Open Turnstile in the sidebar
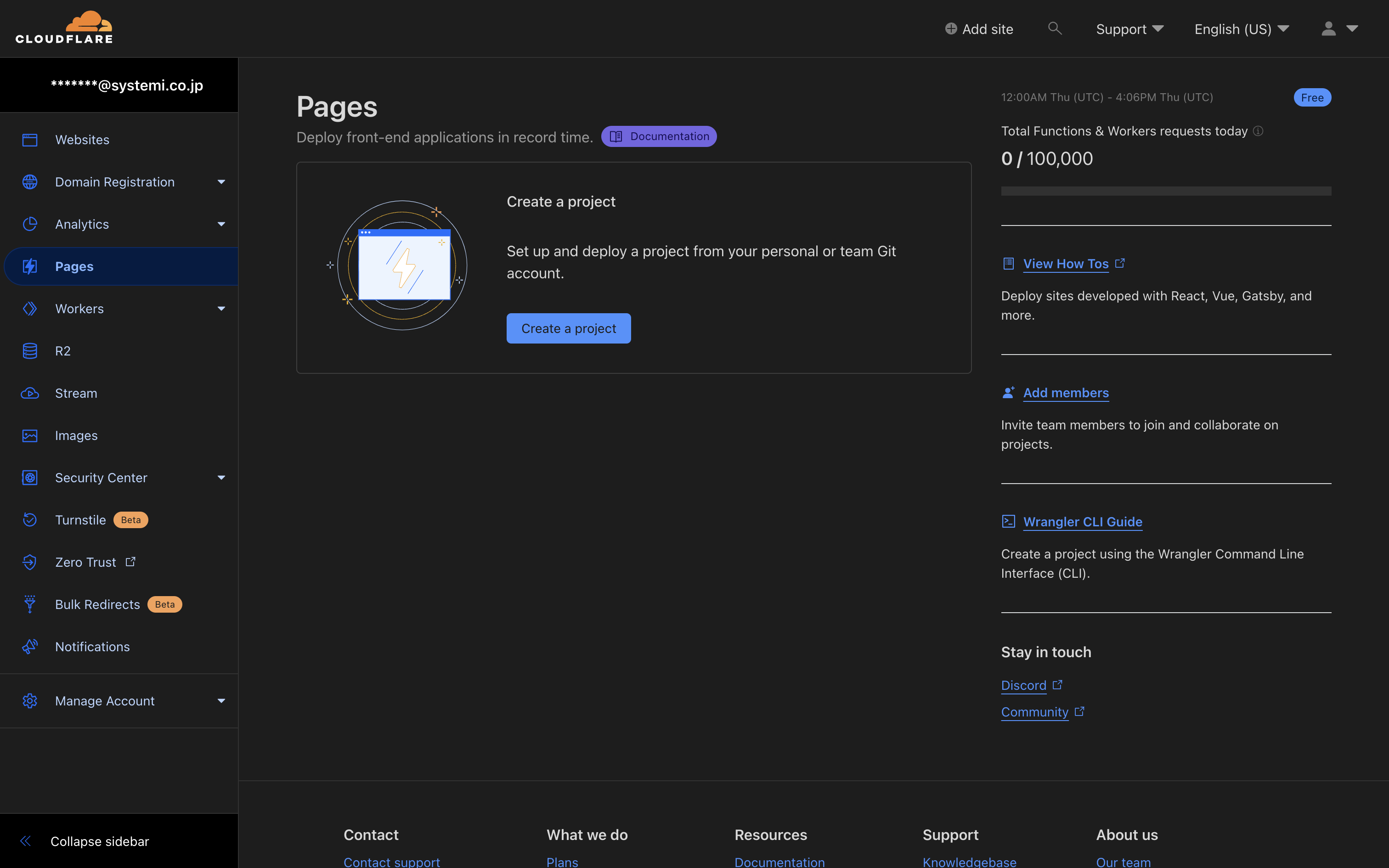This screenshot has height=868, width=1389. [119, 520]
